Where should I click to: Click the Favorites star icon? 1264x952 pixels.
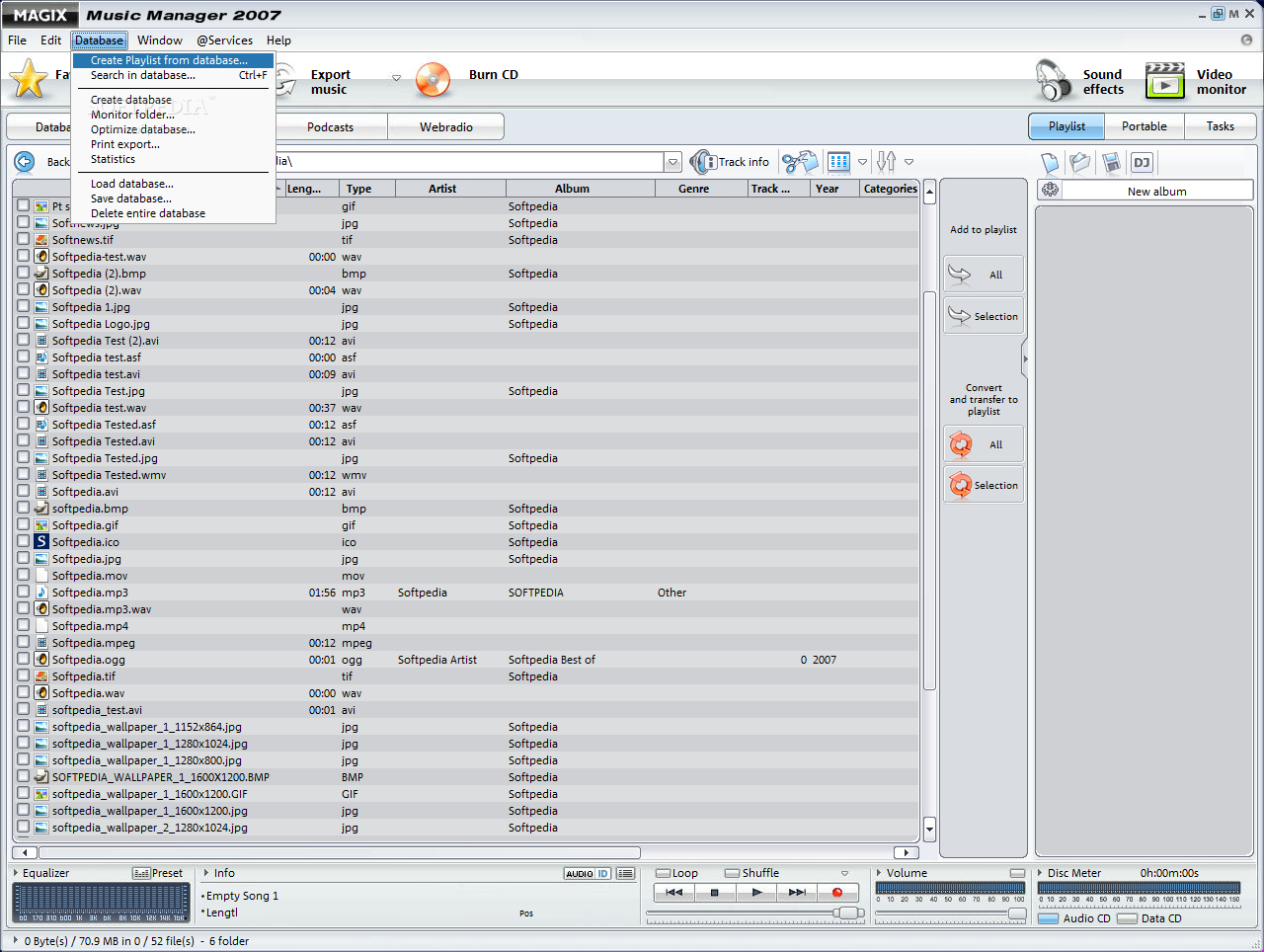[29, 79]
